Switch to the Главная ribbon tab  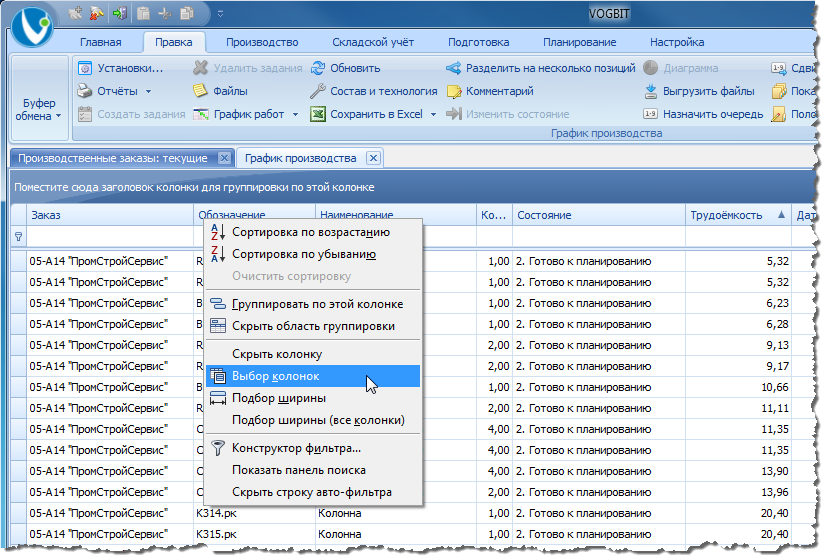(x=101, y=42)
